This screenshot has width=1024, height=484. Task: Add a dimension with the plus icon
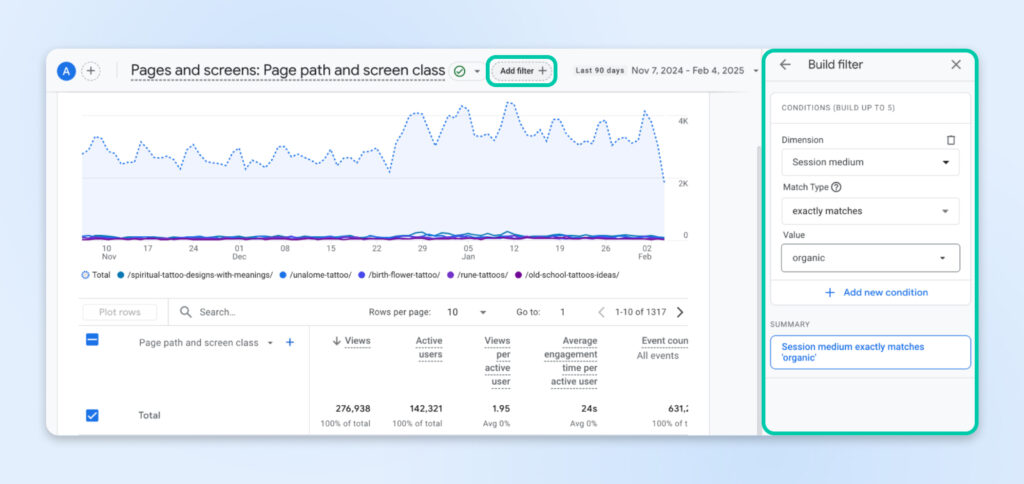[290, 342]
